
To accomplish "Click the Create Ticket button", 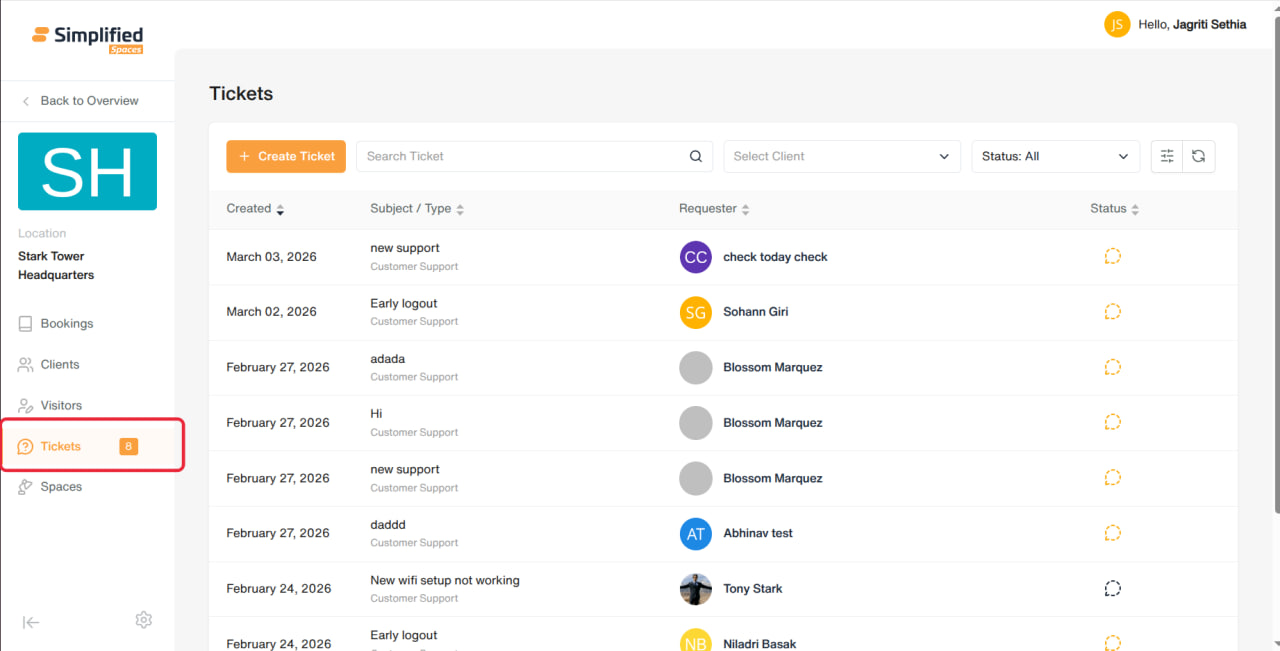I will (286, 156).
